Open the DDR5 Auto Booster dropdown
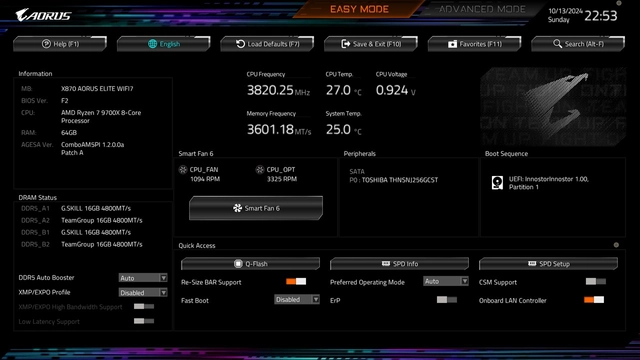640x360 pixels. [143, 278]
